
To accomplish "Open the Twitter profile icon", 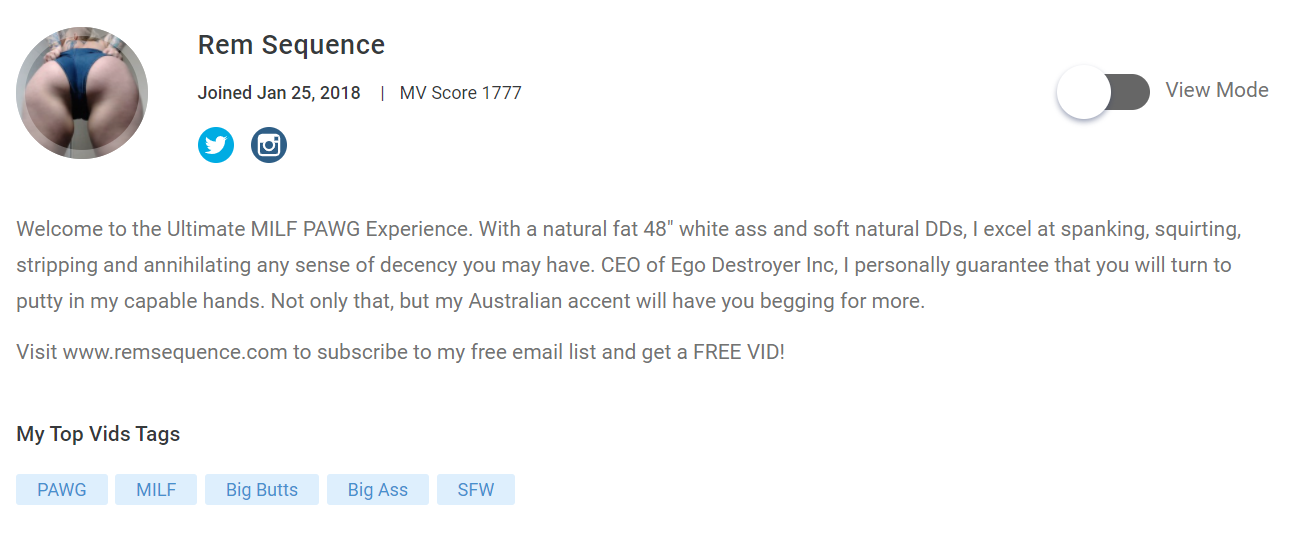I will 216,145.
